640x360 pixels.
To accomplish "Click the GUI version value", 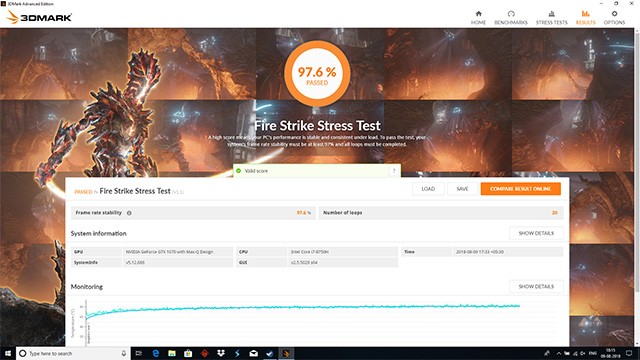I will tap(343, 262).
